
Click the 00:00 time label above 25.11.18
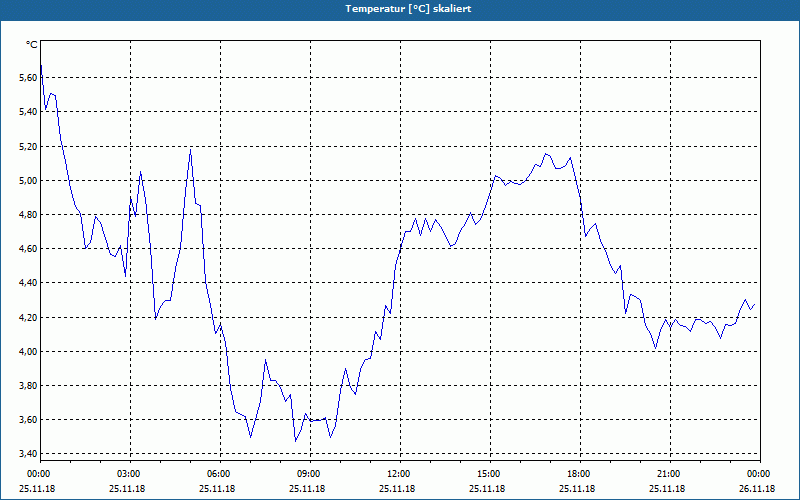38,474
